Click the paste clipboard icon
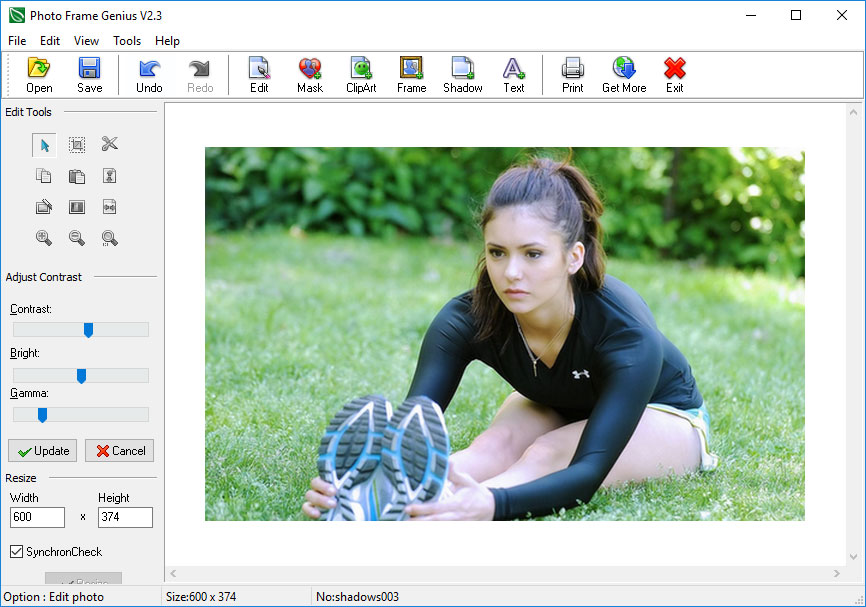Viewport: 866px width, 607px height. pos(77,177)
